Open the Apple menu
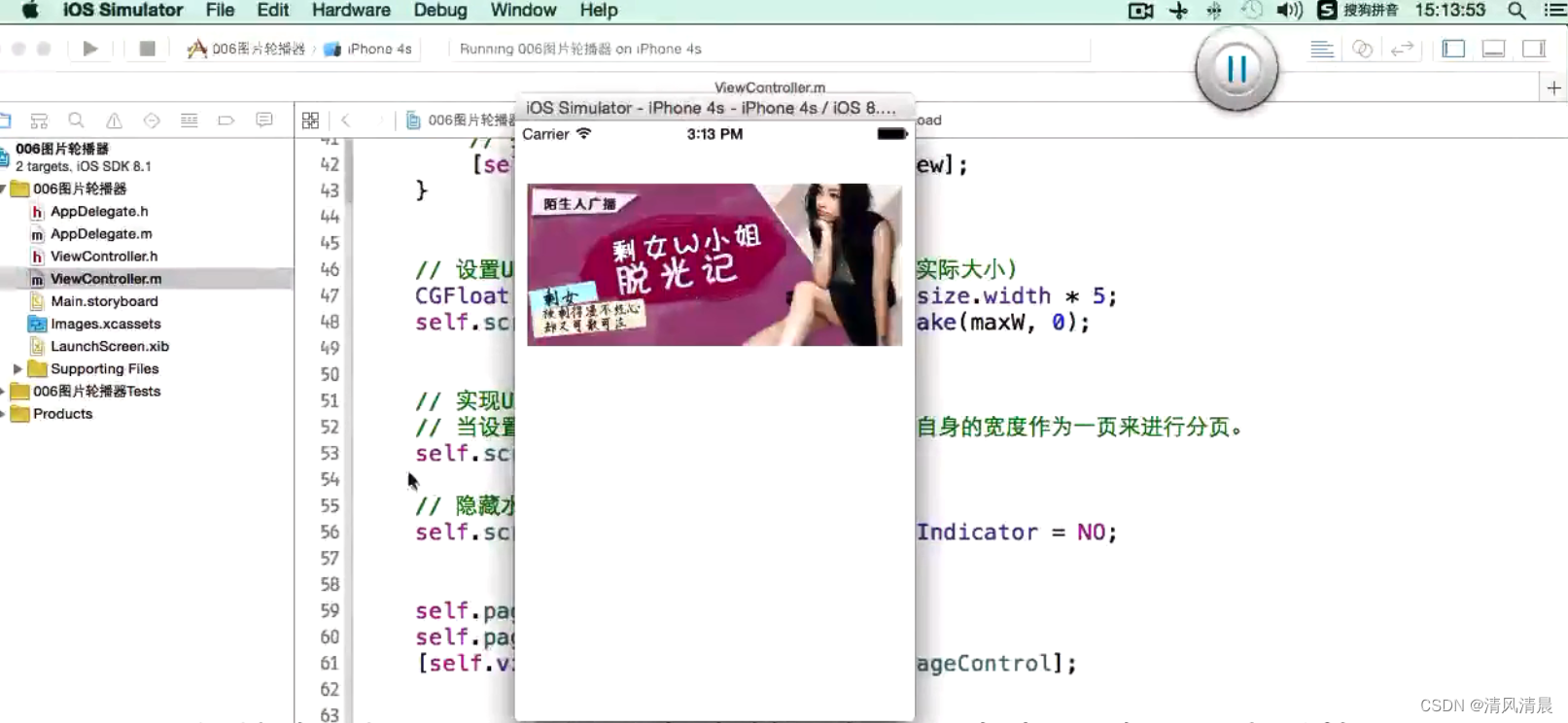Viewport: 1568px width, 723px height. tap(30, 11)
